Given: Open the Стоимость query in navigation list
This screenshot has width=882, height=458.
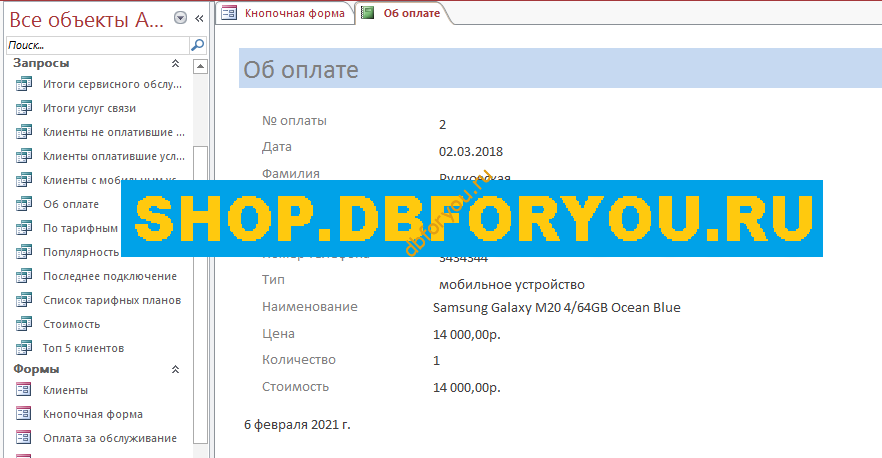Looking at the screenshot, I should [x=71, y=324].
